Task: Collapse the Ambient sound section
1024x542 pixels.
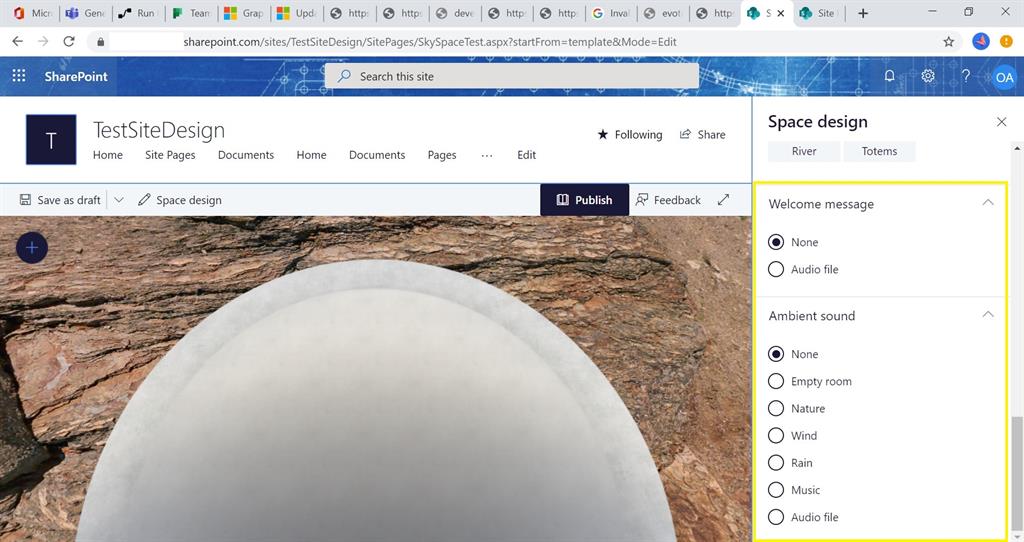Action: click(x=988, y=315)
